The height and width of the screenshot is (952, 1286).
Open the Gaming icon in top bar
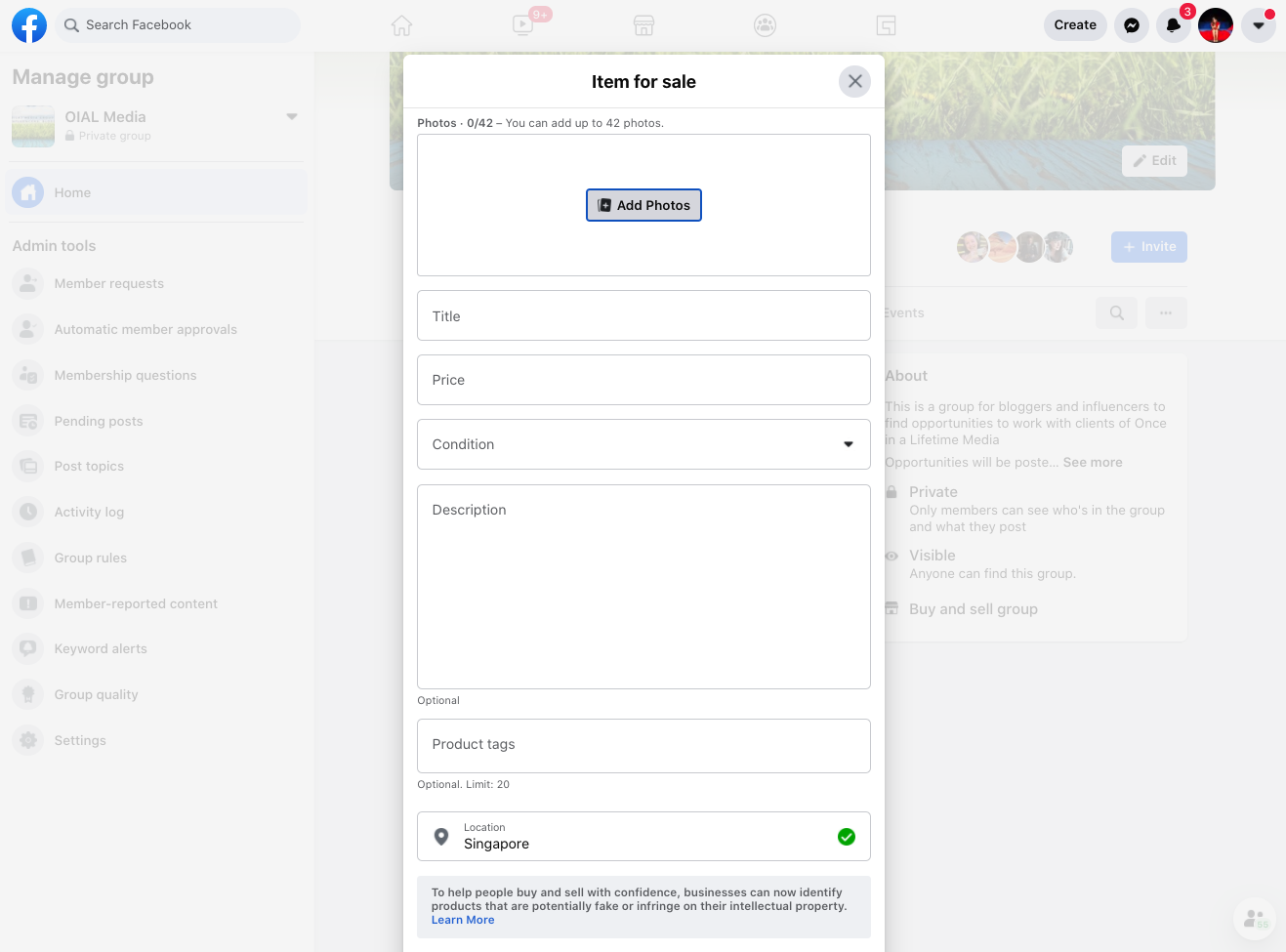pyautogui.click(x=887, y=25)
